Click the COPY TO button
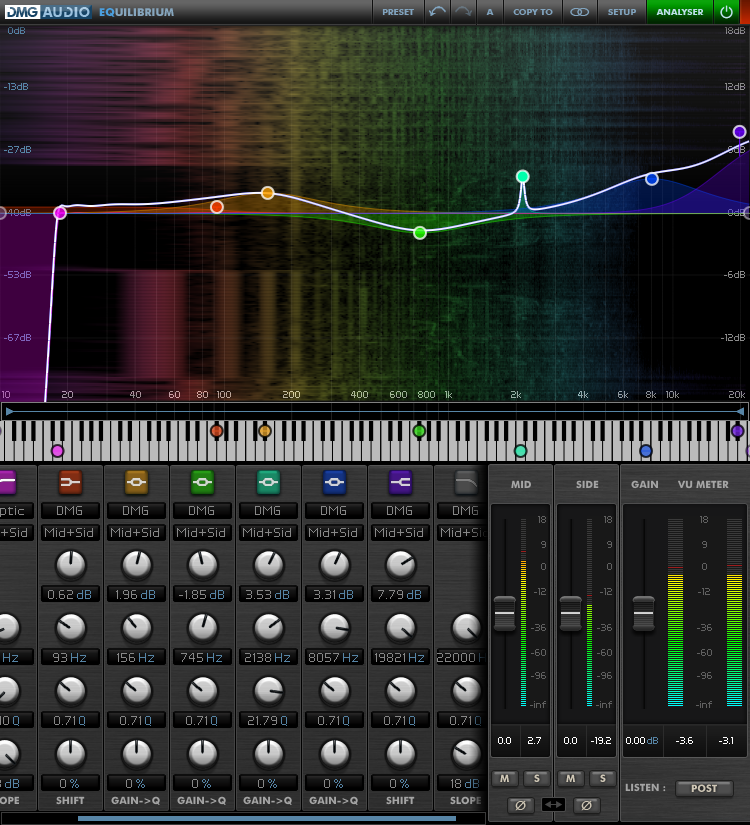Screen dimensions: 750x825 coord(532,12)
